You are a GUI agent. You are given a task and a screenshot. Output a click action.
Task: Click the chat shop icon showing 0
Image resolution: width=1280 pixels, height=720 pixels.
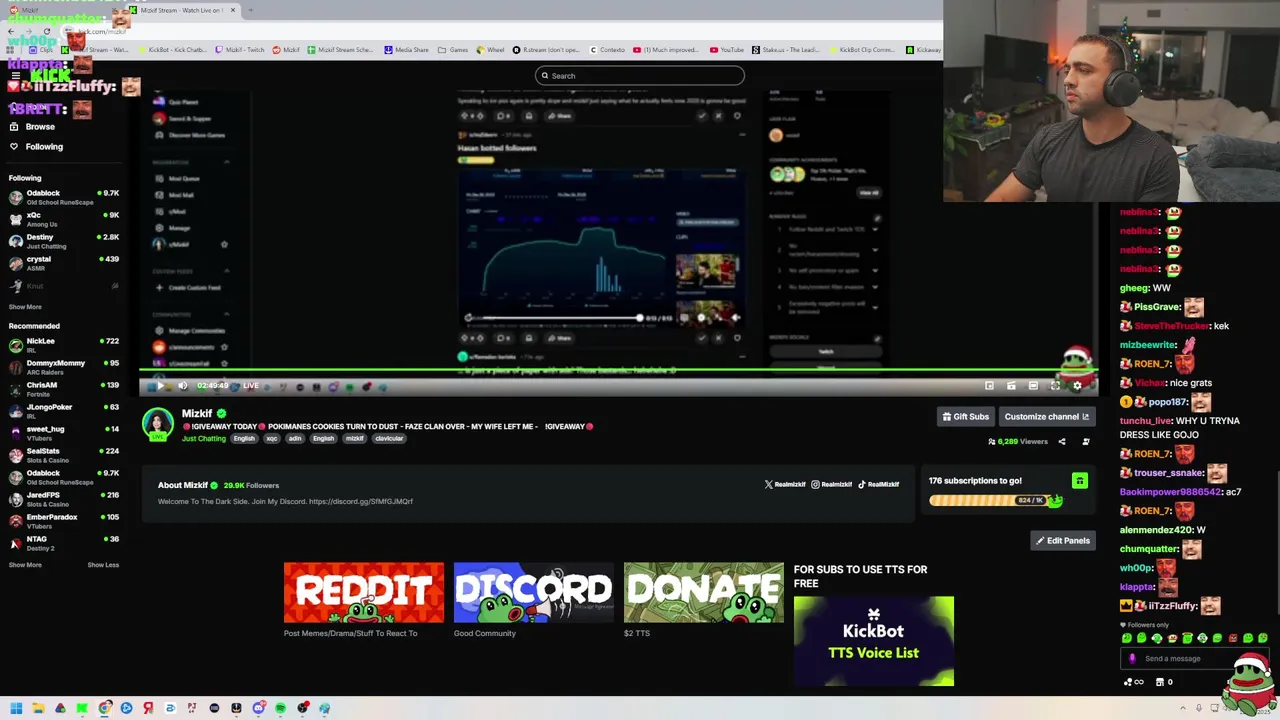coord(1164,682)
